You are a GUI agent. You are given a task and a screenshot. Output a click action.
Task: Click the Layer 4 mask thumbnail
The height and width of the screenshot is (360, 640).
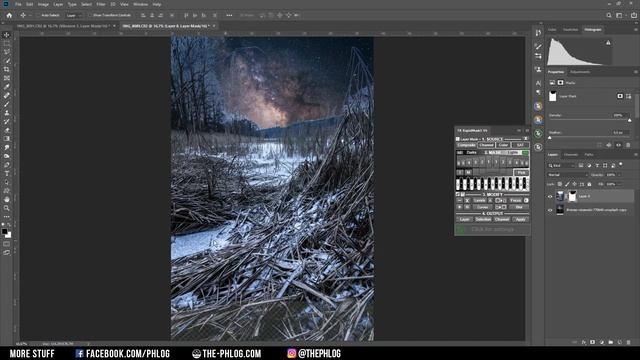point(572,196)
